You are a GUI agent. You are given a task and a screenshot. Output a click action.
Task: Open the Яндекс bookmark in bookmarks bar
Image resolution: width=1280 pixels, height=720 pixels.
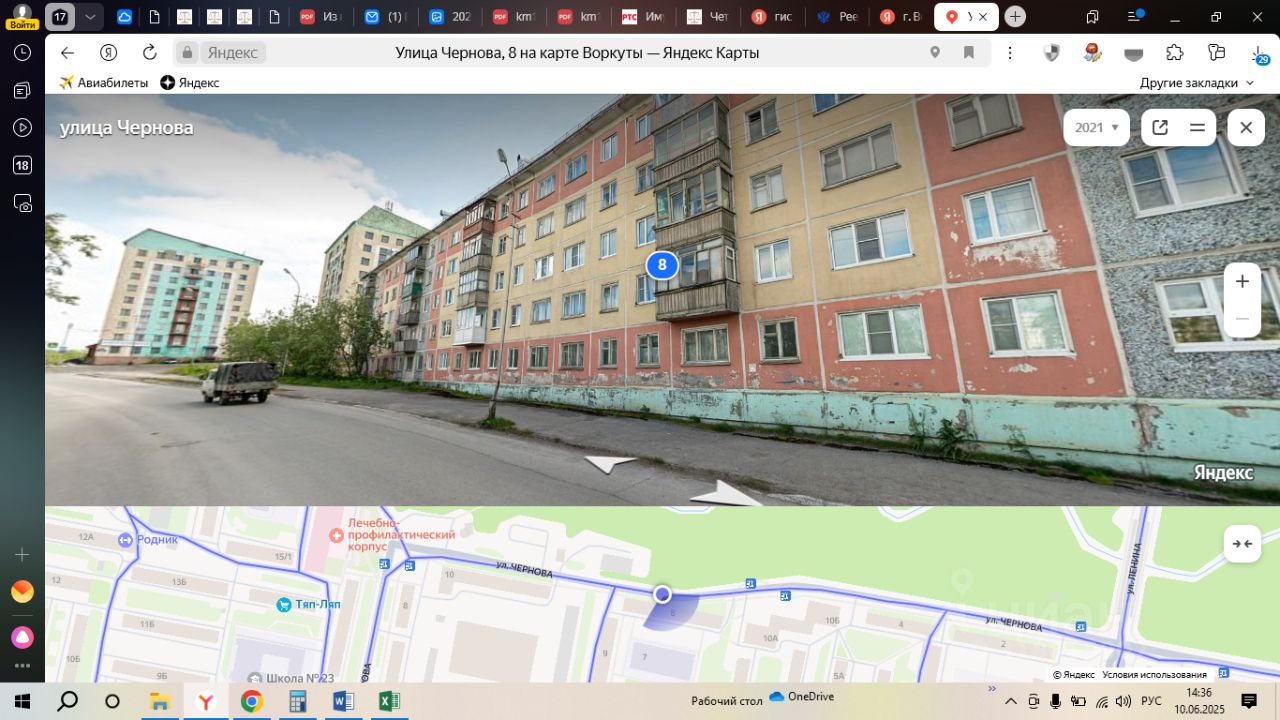(x=190, y=83)
